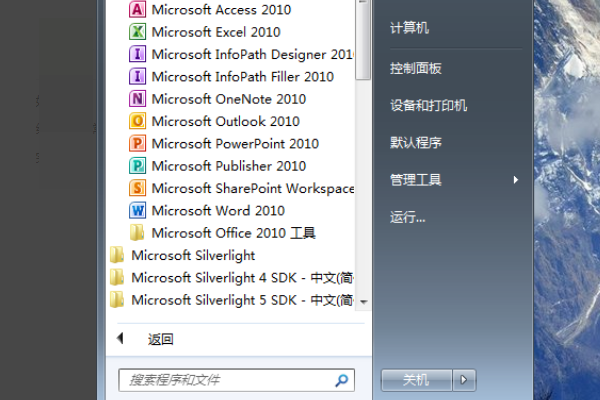Focus the 搜索程序和文件 search box
The width and height of the screenshot is (600, 400).
(x=236, y=380)
